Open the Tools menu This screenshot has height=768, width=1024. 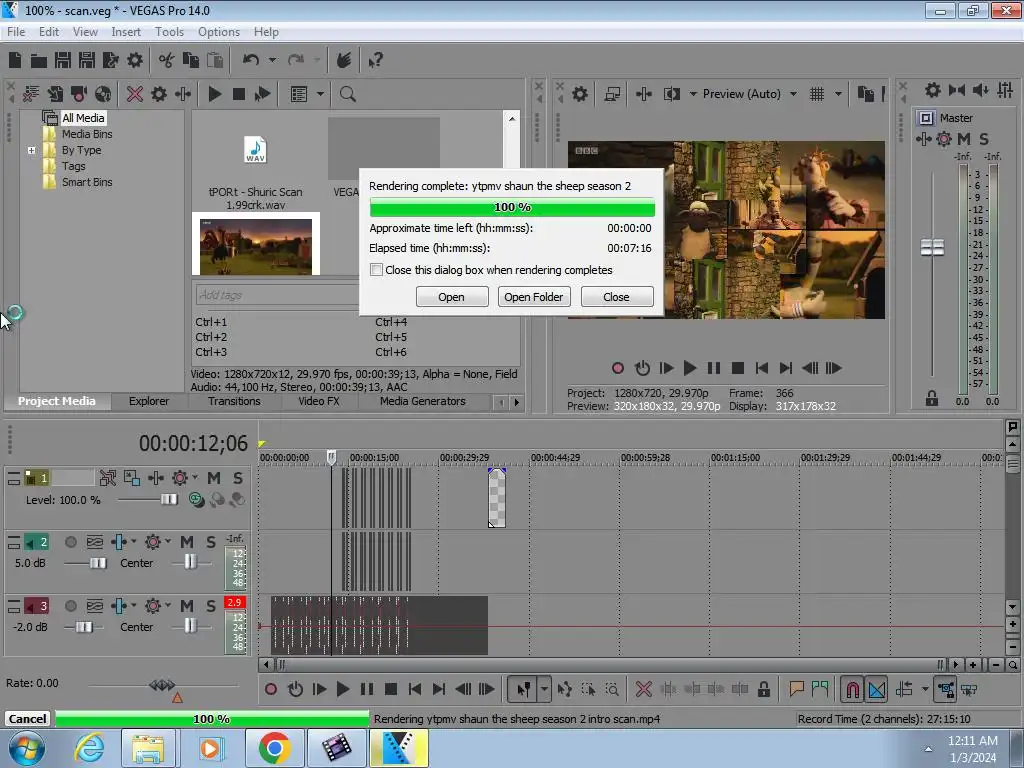[x=169, y=31]
